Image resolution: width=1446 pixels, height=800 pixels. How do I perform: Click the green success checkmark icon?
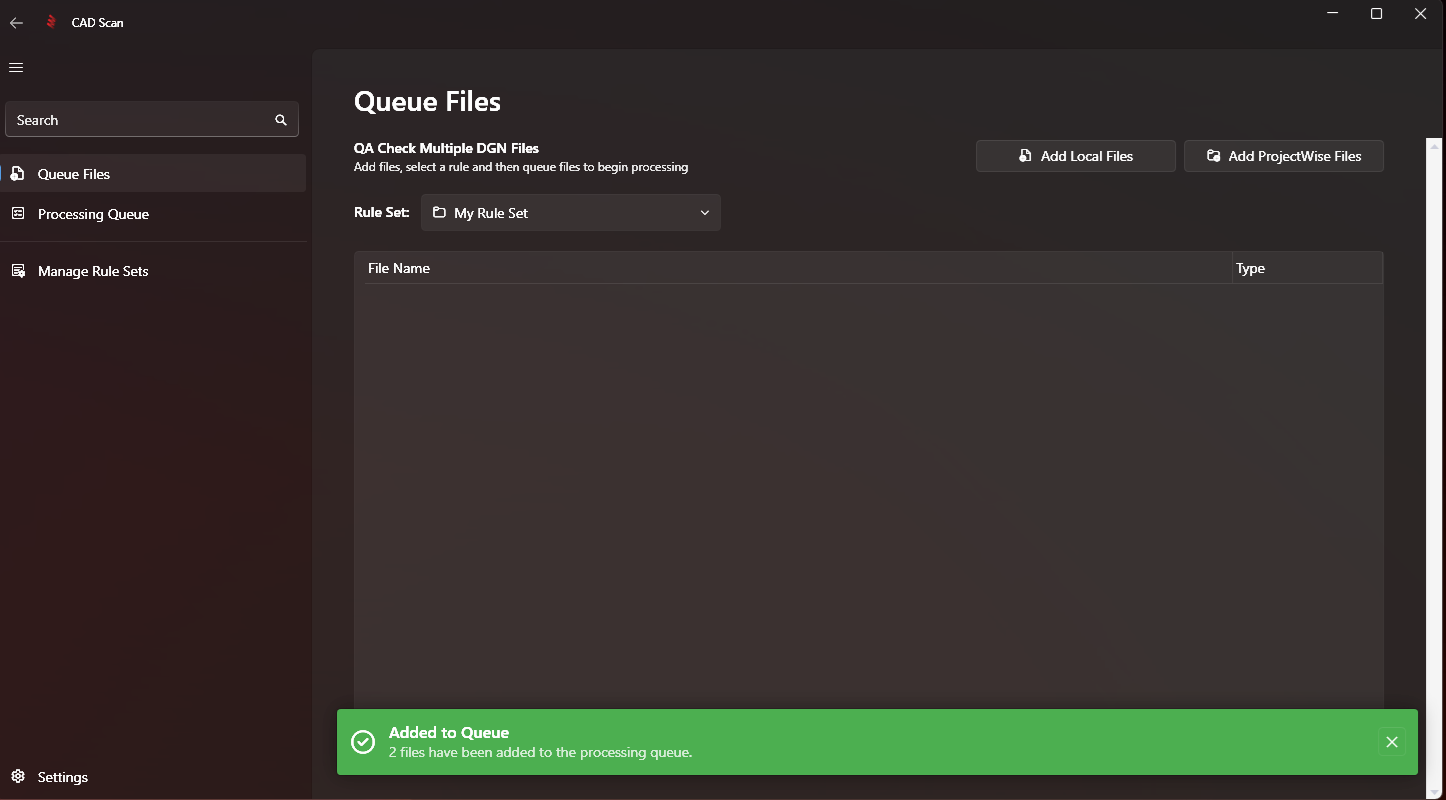click(363, 742)
